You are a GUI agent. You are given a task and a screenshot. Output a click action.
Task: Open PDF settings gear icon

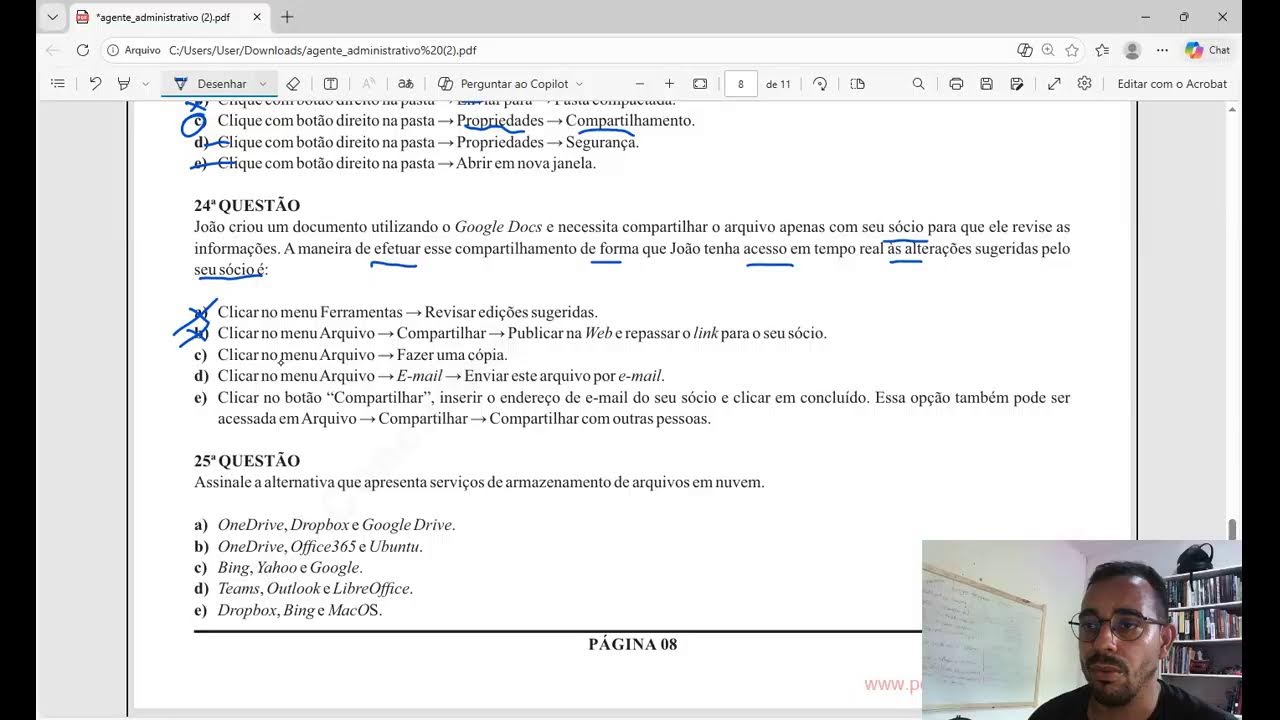1084,84
